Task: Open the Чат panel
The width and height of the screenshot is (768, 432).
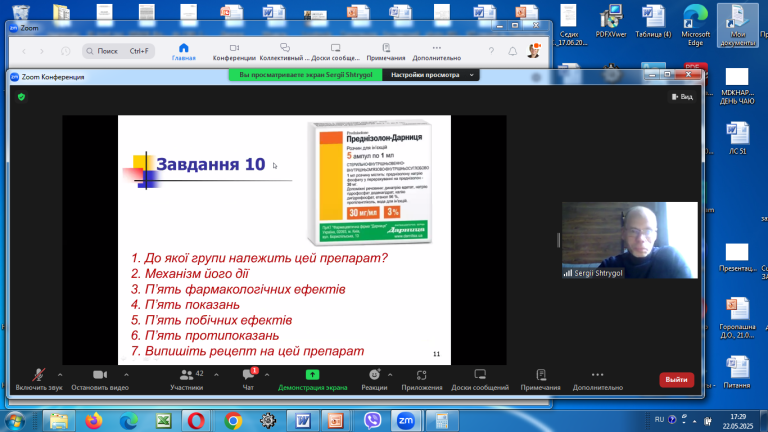Action: [248, 380]
